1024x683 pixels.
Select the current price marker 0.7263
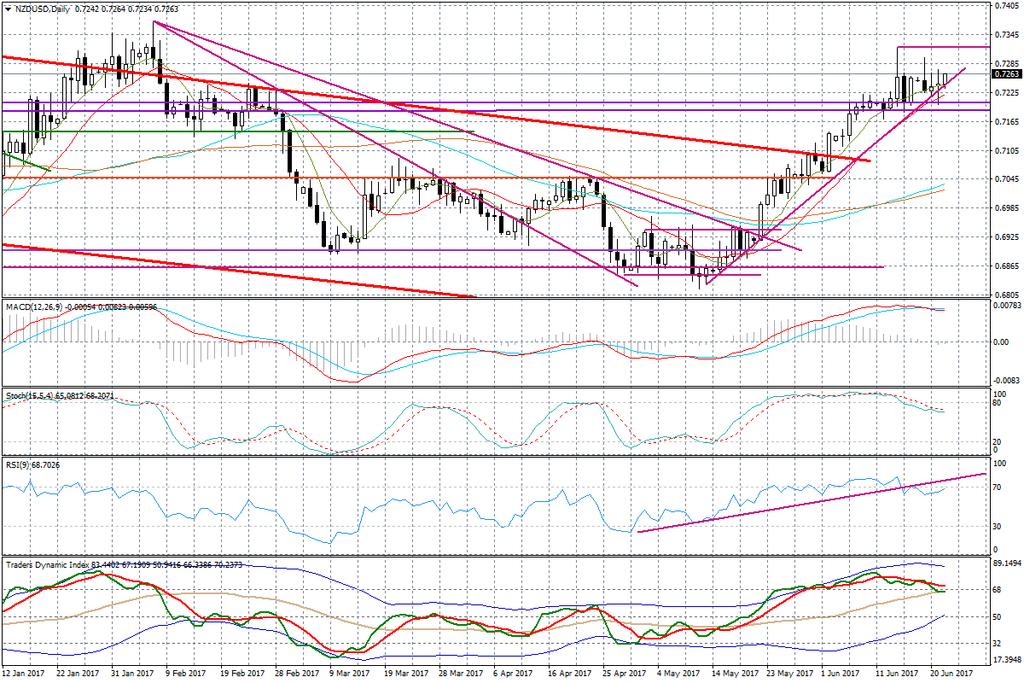[1006, 74]
